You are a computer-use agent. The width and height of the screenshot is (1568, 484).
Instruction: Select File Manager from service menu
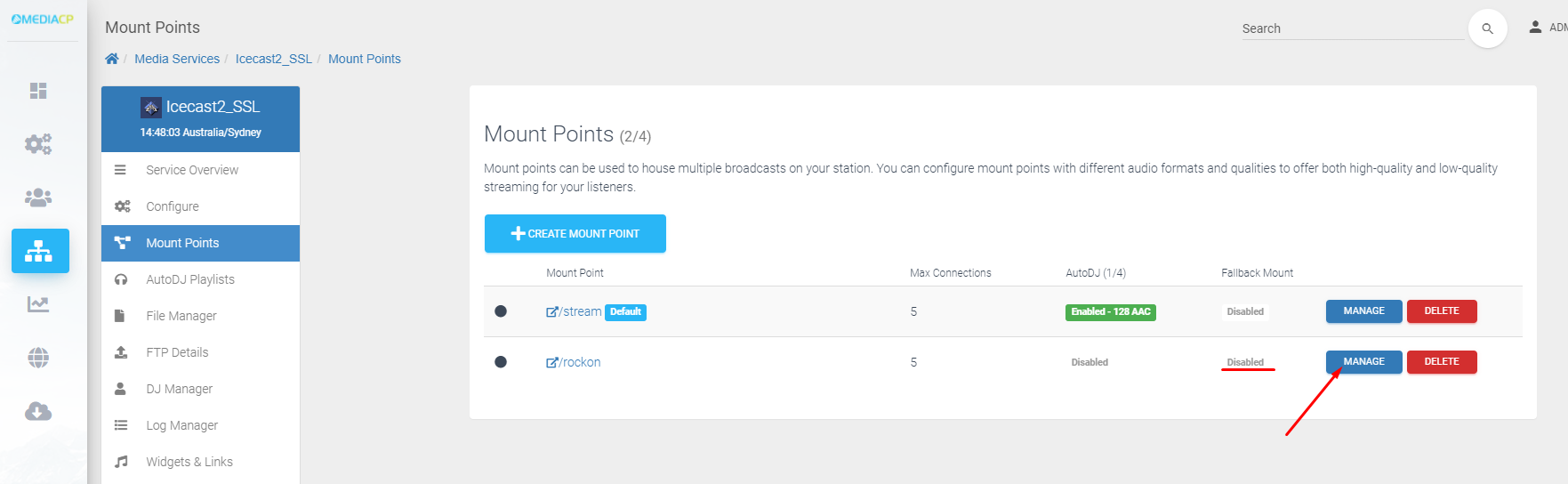[181, 316]
